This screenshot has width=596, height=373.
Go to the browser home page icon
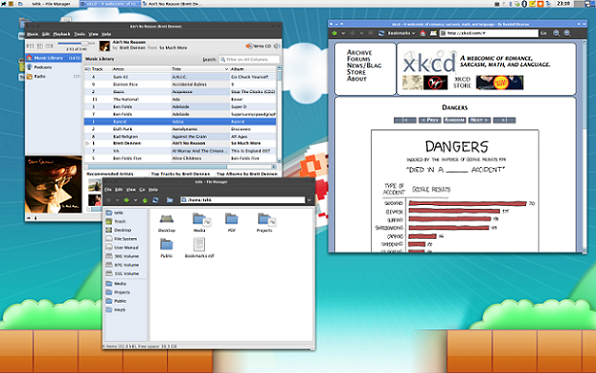point(423,33)
